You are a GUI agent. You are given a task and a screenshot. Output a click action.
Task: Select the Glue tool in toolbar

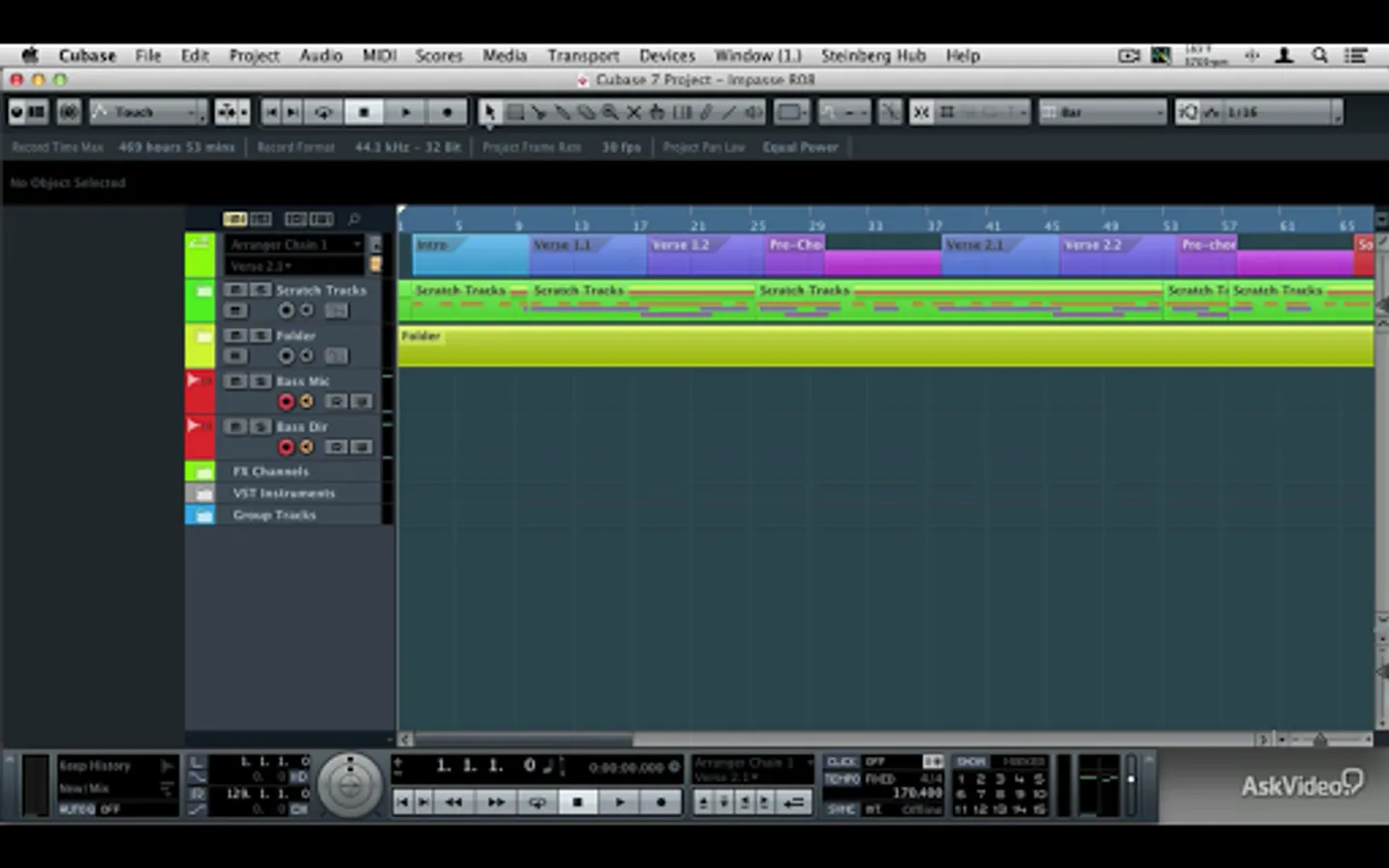(x=562, y=113)
